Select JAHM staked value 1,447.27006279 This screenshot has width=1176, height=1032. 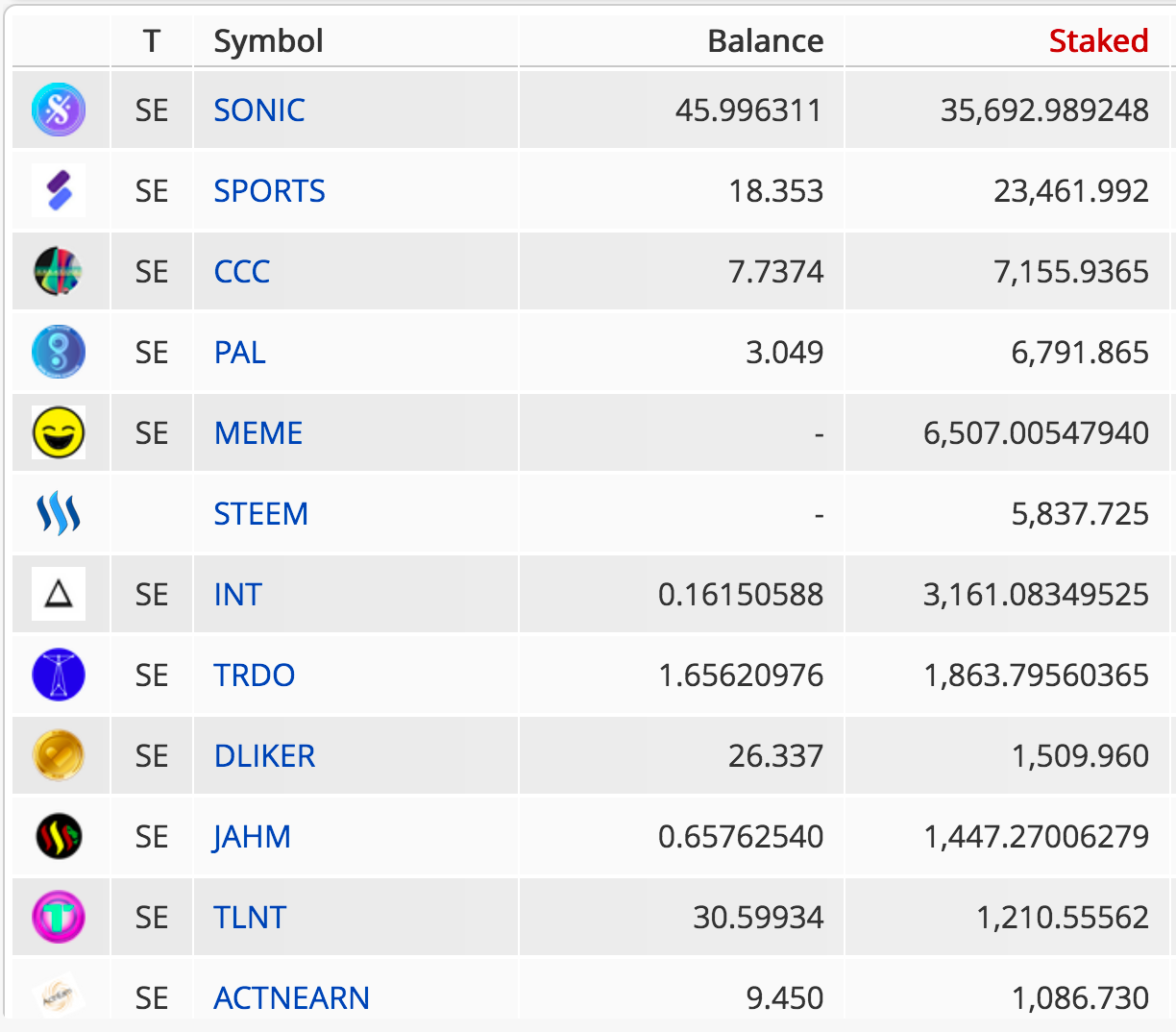click(1036, 837)
